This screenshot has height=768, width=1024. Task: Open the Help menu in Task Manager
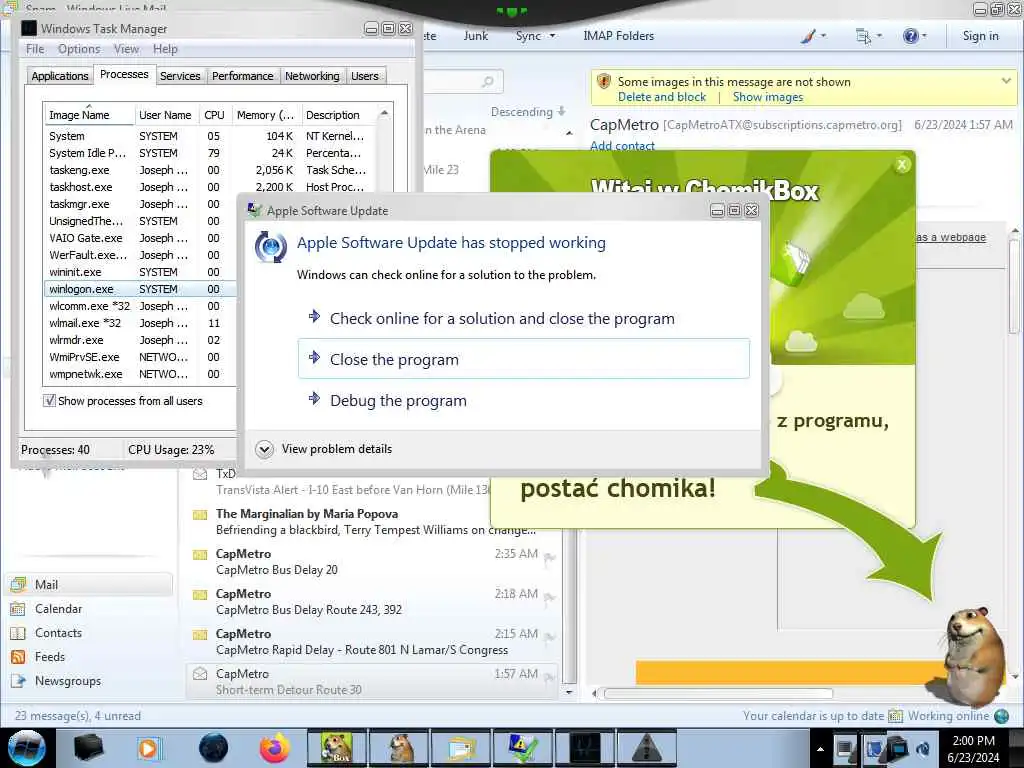tap(165, 49)
